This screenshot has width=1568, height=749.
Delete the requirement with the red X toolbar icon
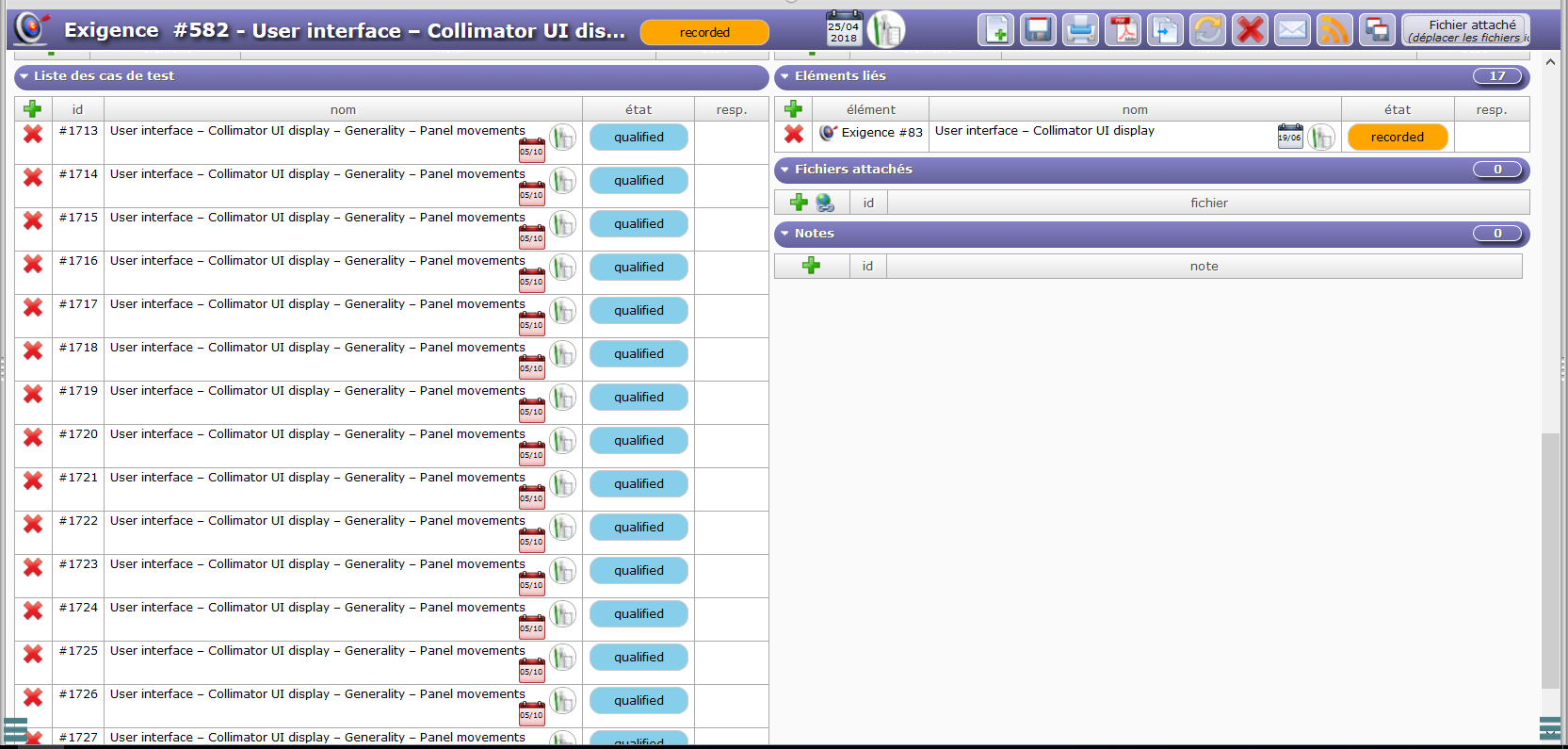(1250, 30)
